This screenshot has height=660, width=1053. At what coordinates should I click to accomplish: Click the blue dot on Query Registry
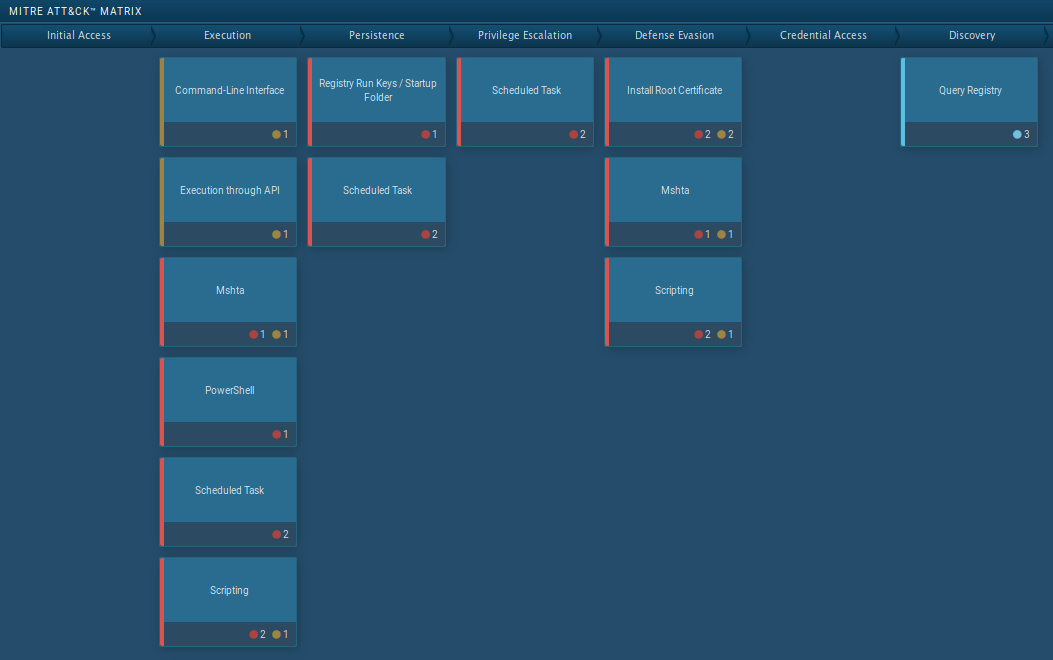coord(1017,134)
